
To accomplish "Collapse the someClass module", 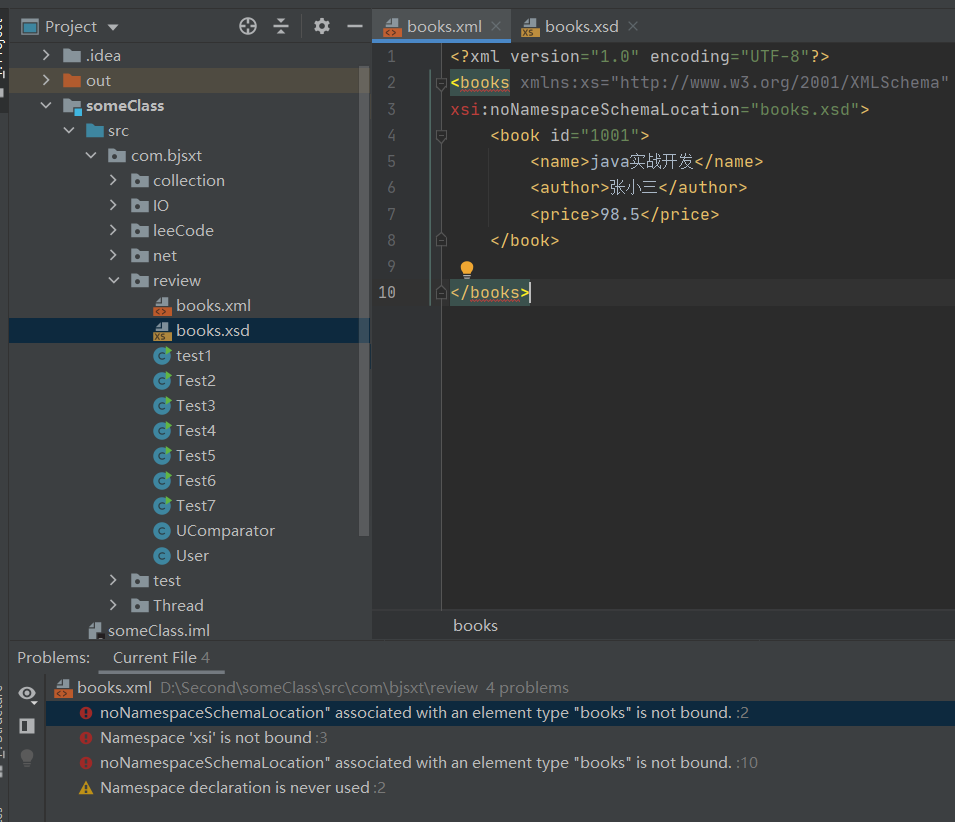I will pos(46,105).
